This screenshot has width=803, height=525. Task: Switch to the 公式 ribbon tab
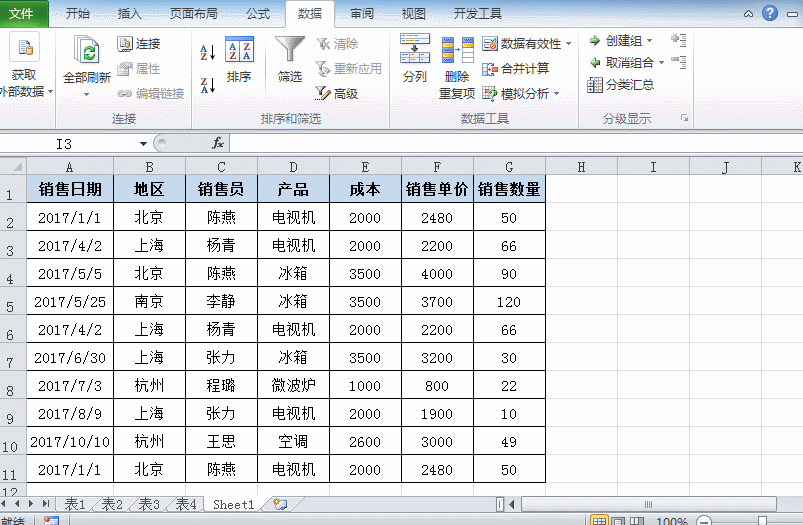(258, 14)
